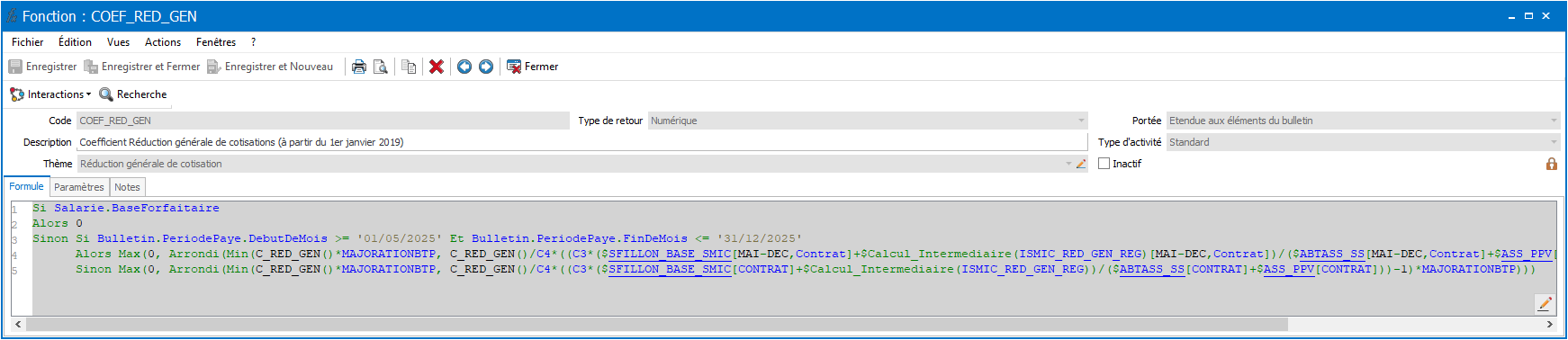This screenshot has height=340, width=1568.
Task: Click the padlock icon near Inactif
Action: coord(1552,164)
